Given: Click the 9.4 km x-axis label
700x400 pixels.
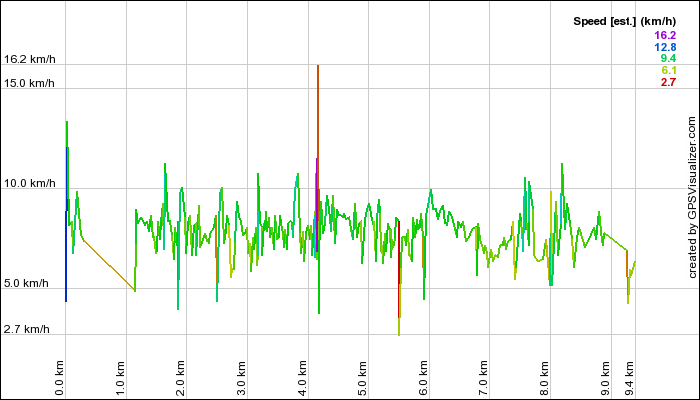Looking at the screenshot, I should click(629, 379).
